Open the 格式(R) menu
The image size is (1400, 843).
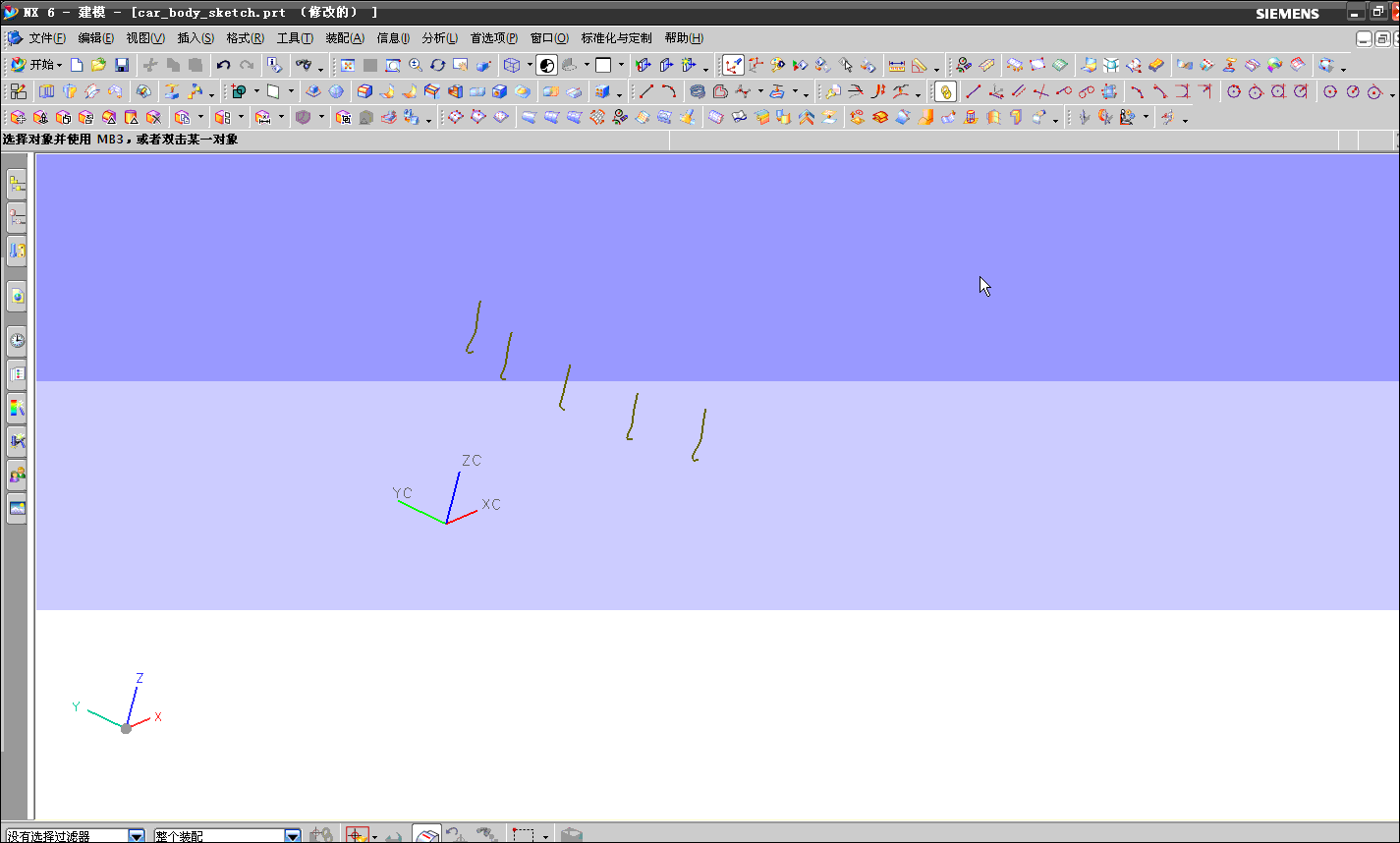245,38
